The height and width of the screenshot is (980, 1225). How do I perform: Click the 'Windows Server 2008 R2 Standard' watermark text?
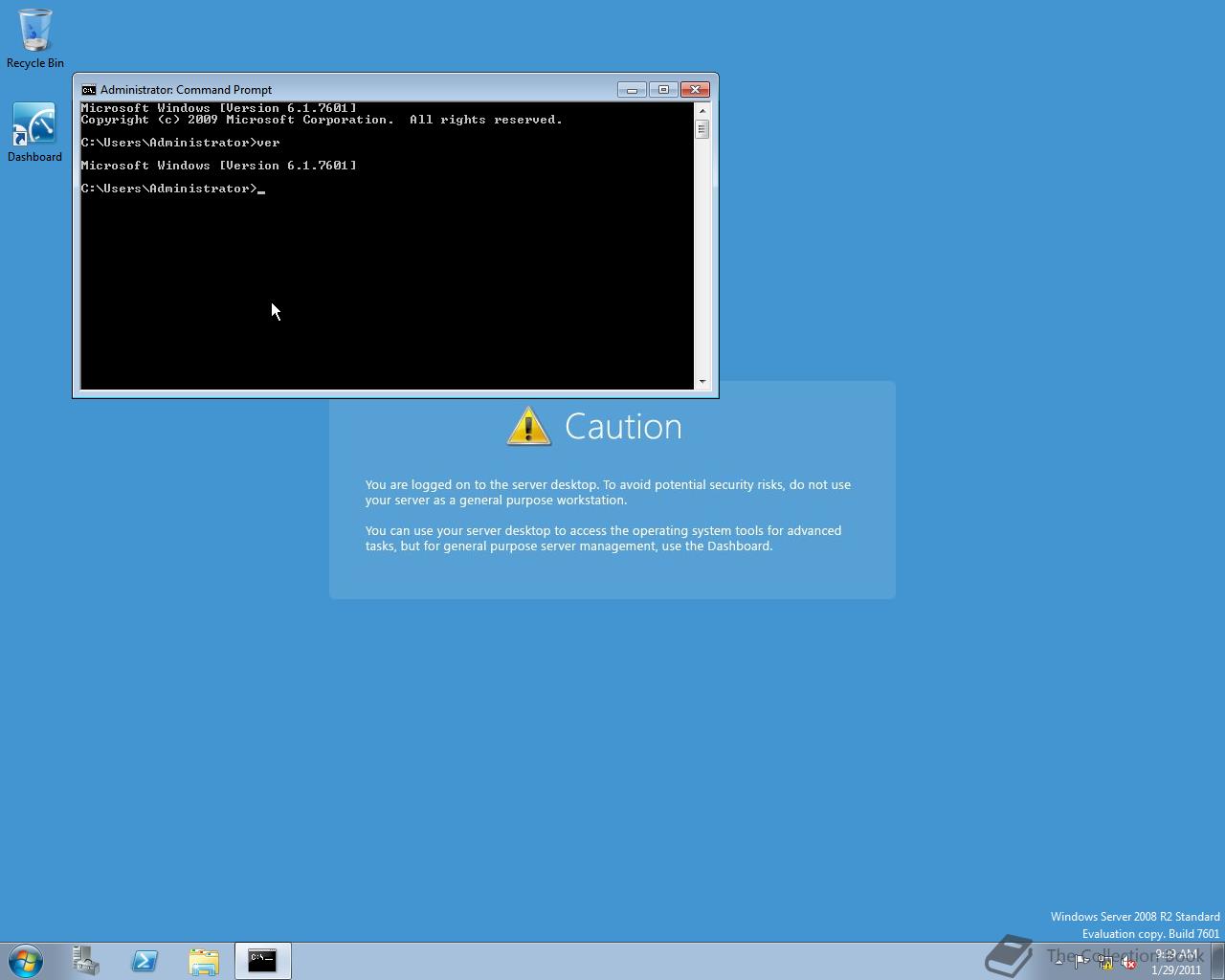[x=1135, y=917]
